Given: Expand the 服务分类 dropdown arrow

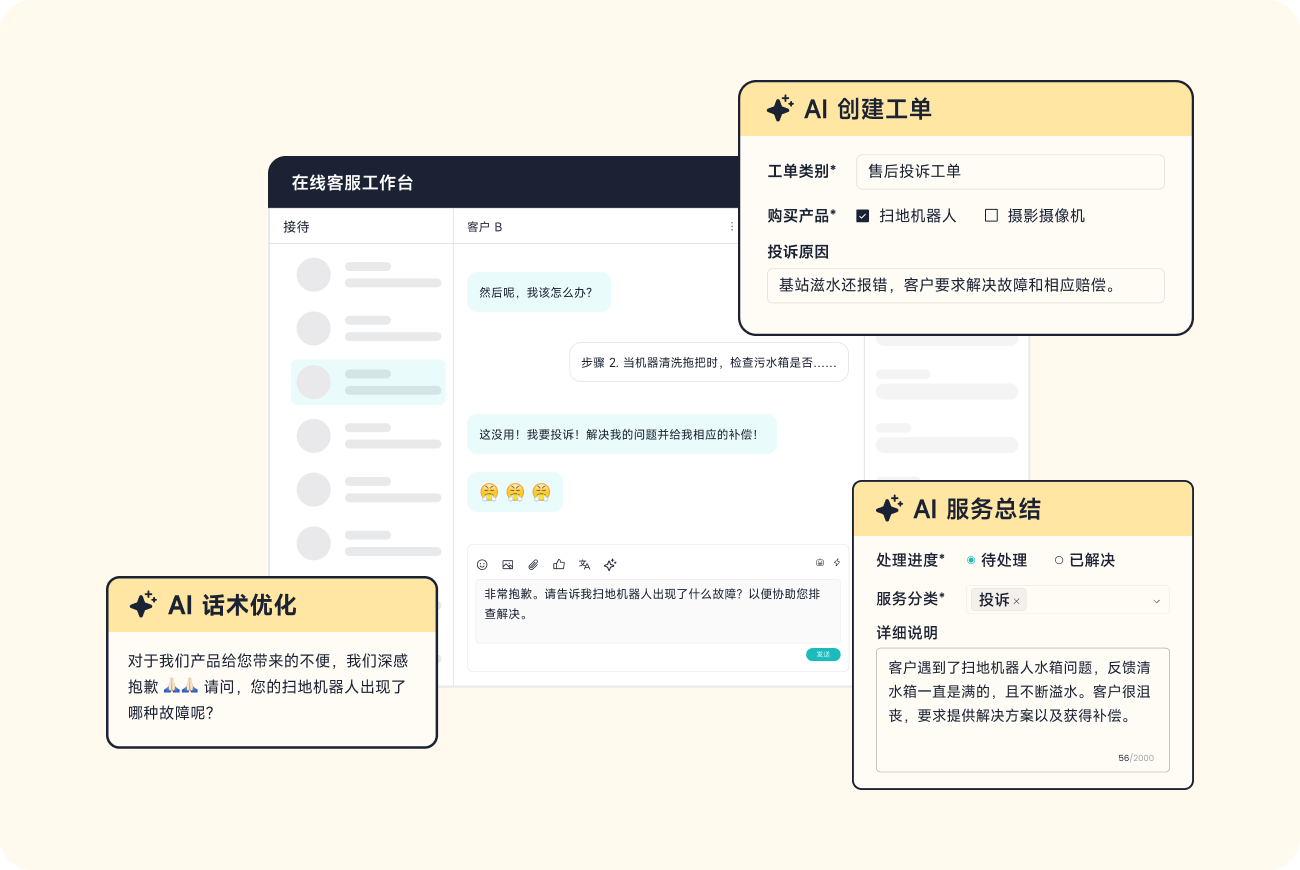Looking at the screenshot, I should click(x=1157, y=601).
